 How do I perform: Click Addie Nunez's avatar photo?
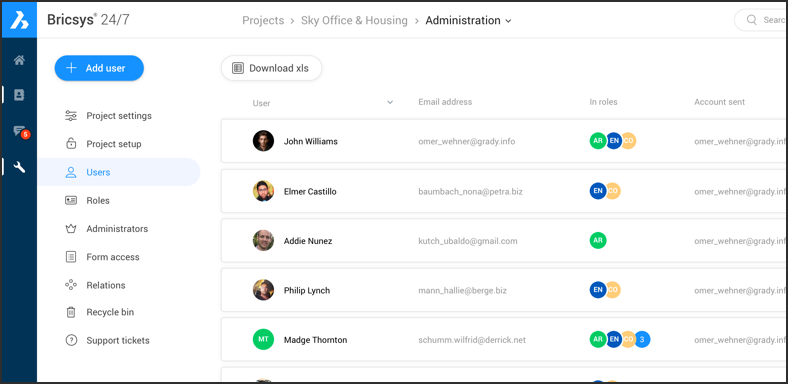tap(263, 240)
